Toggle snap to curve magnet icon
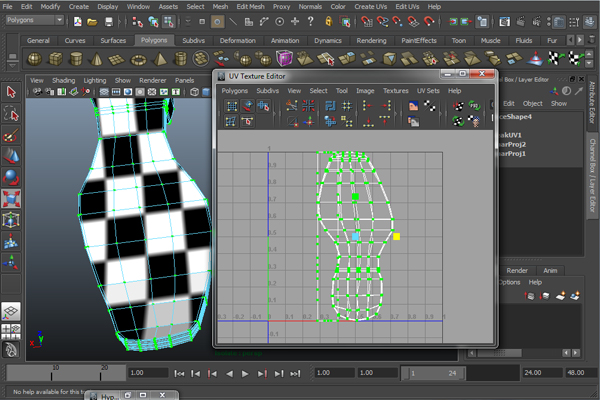 pos(382,21)
